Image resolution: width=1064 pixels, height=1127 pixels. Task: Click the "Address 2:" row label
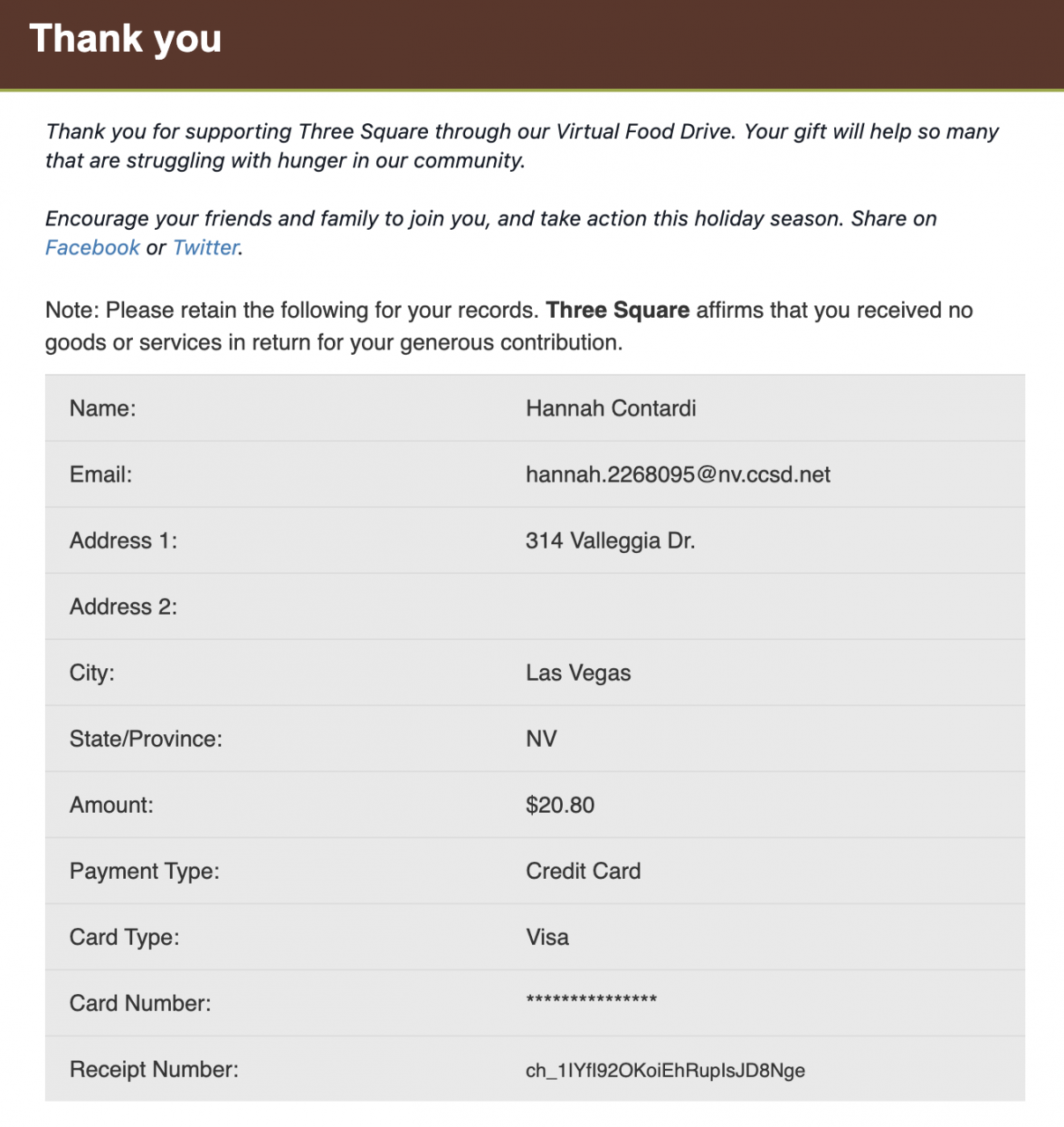click(x=123, y=607)
